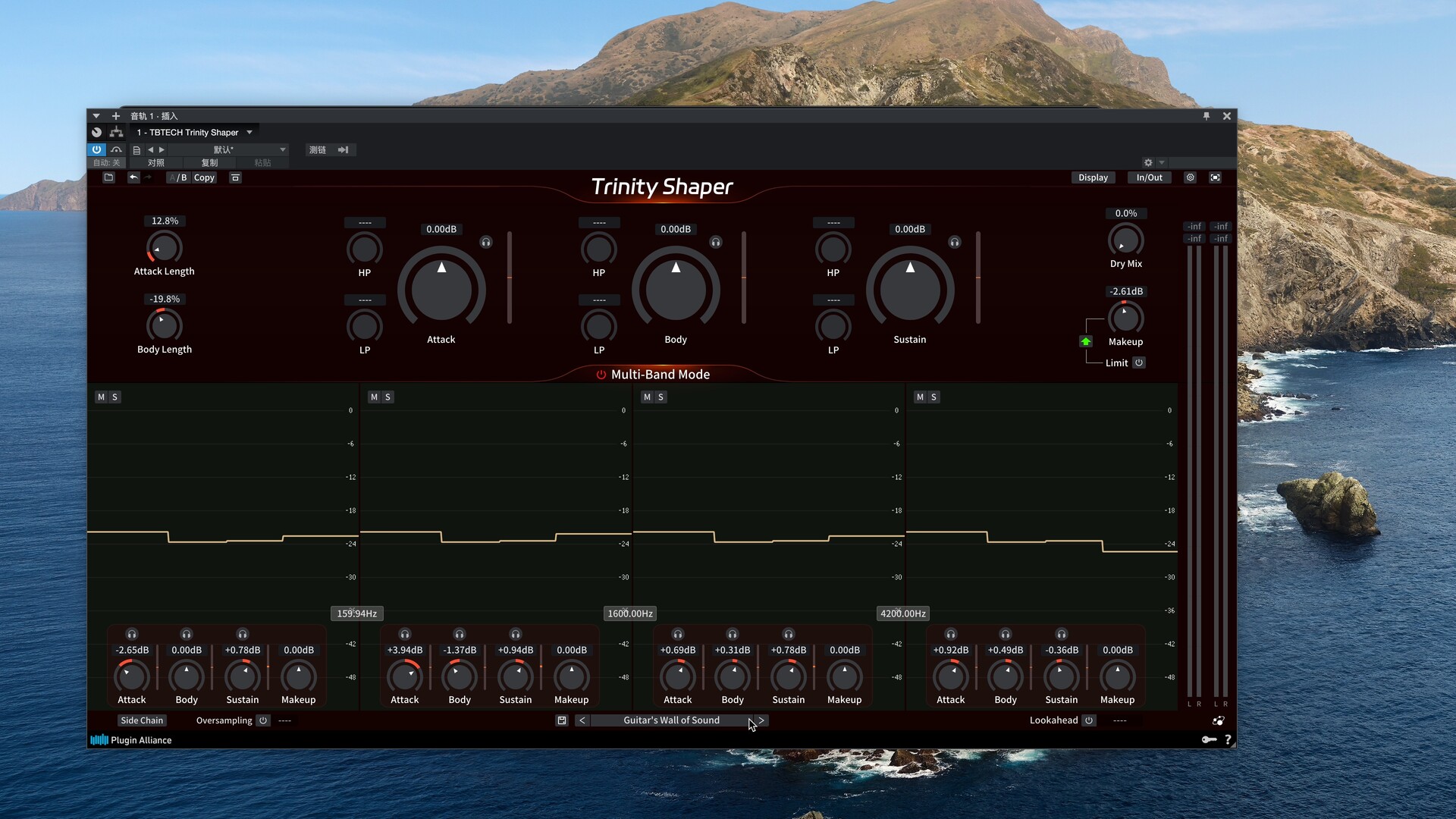This screenshot has width=1456, height=819.
Task: Open the Lookahead value selector
Action: (x=1120, y=720)
